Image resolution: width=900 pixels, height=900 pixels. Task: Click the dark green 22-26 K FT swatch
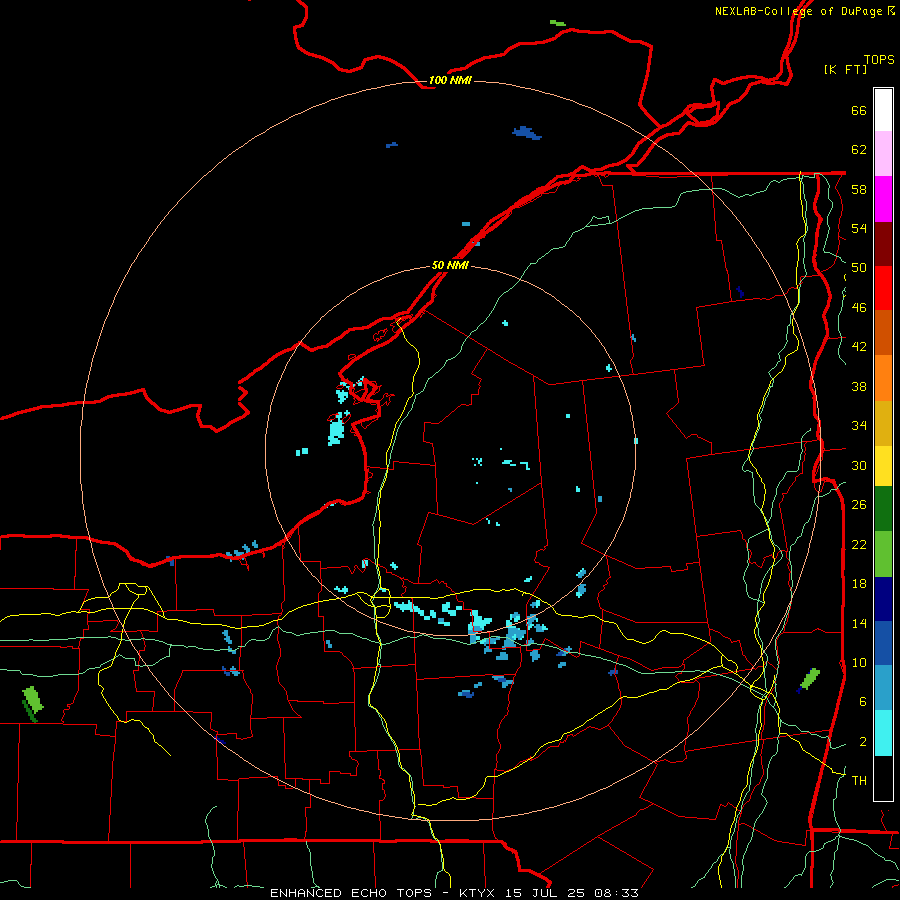pyautogui.click(x=883, y=509)
